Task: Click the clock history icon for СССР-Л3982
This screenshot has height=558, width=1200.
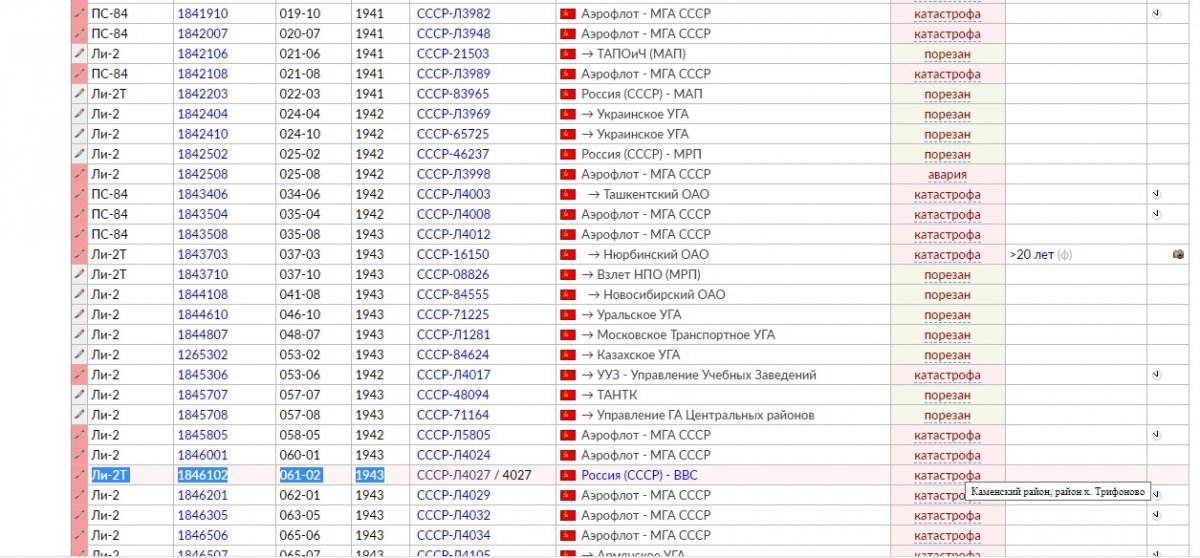Action: pyautogui.click(x=1156, y=14)
